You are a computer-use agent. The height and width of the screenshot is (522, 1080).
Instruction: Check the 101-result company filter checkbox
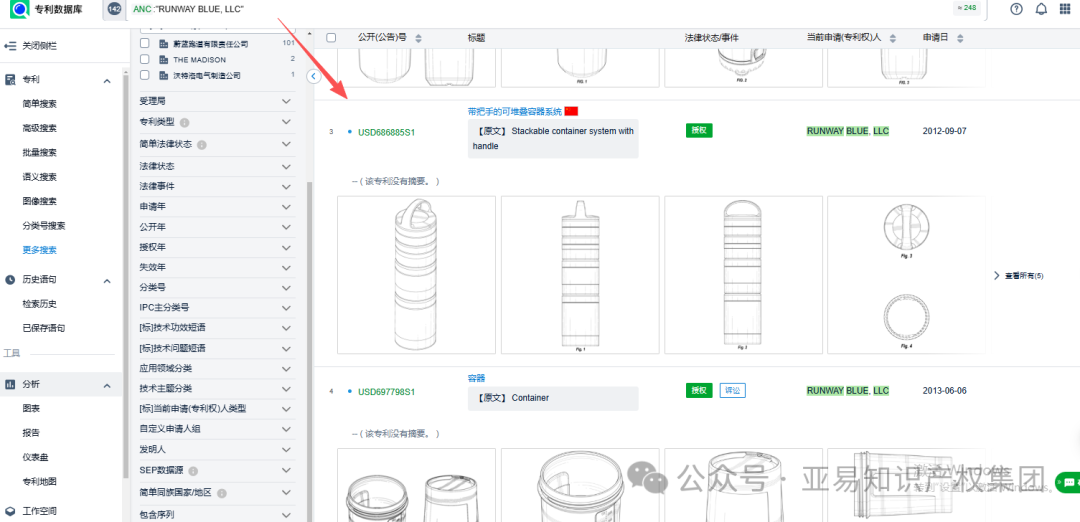pyautogui.click(x=145, y=43)
